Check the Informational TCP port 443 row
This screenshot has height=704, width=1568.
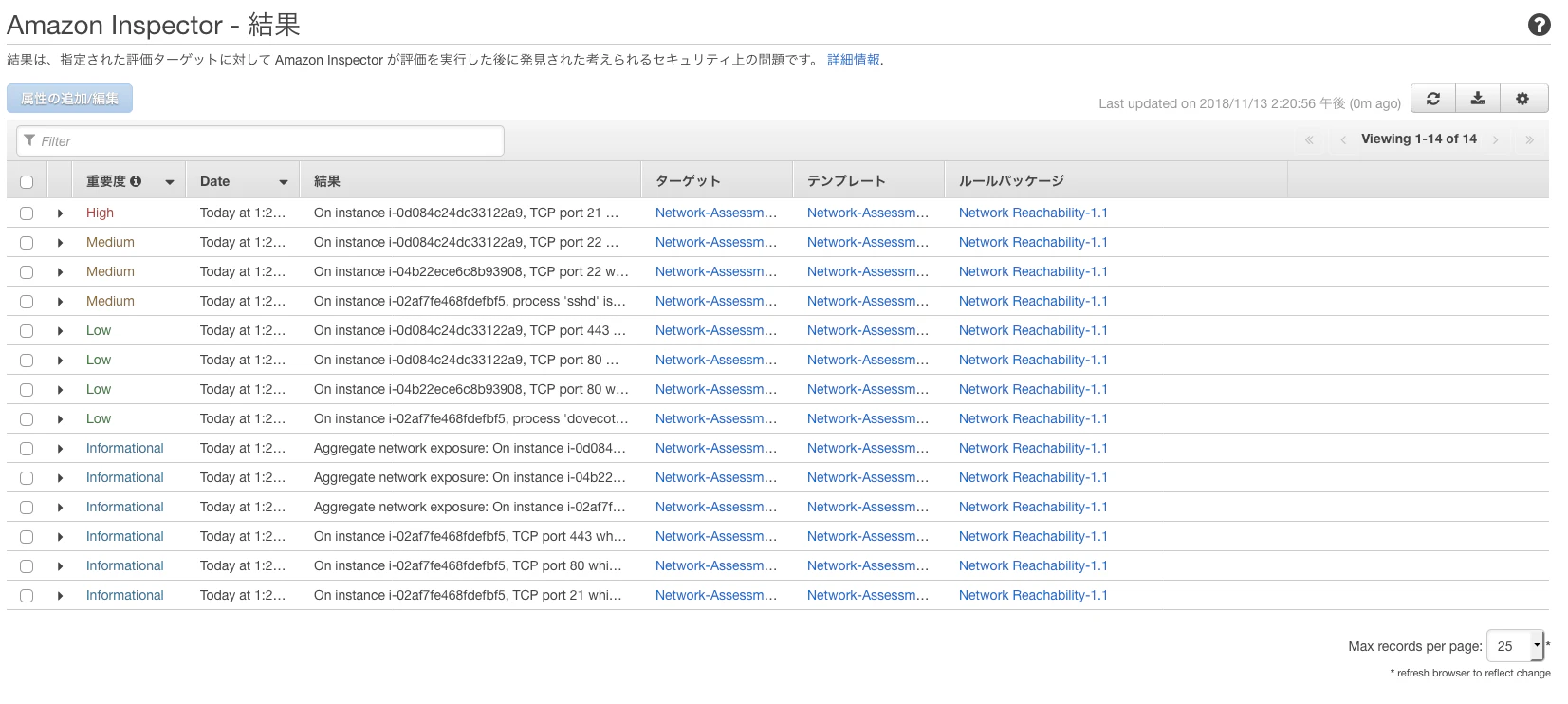(27, 537)
